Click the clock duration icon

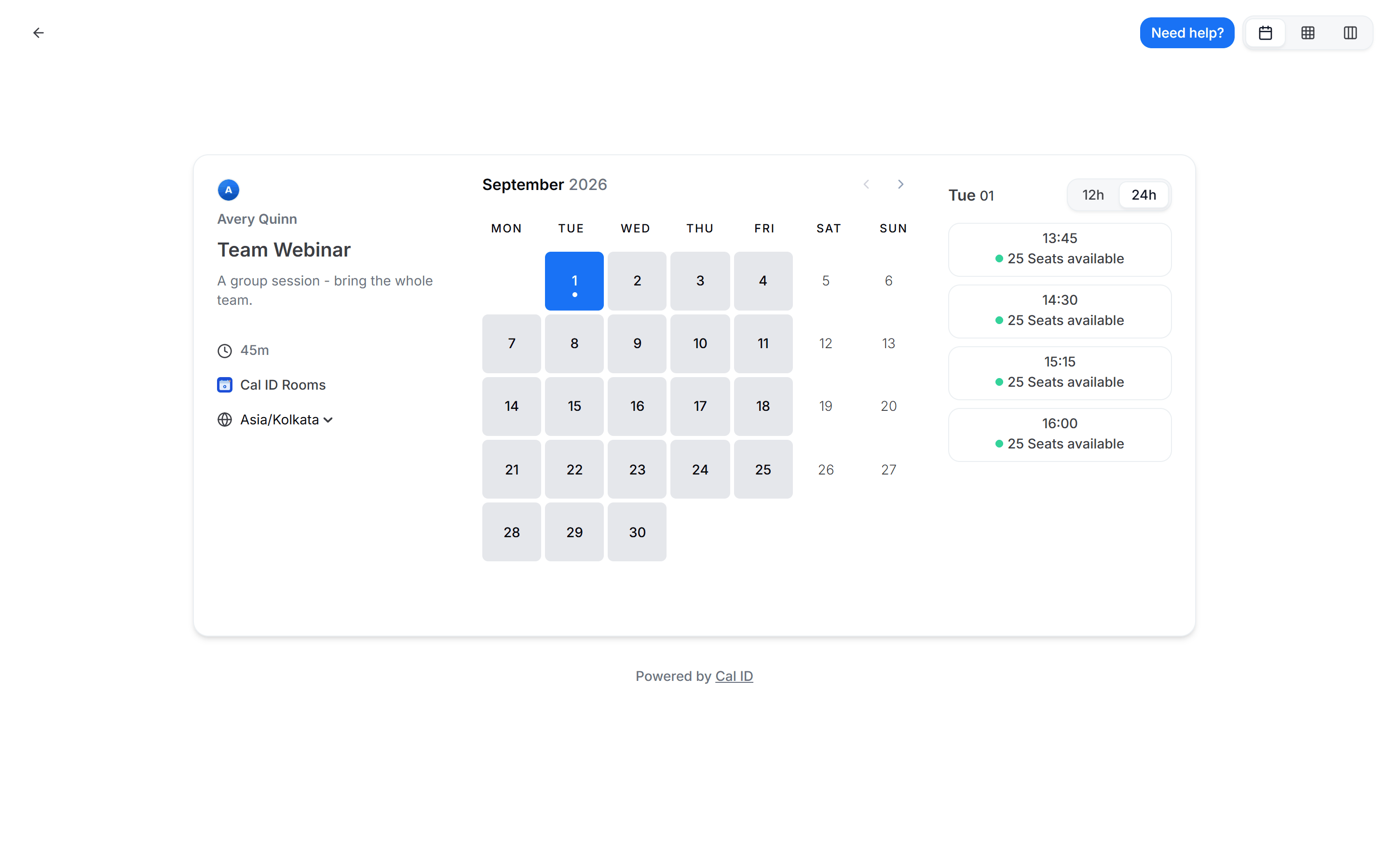click(224, 351)
